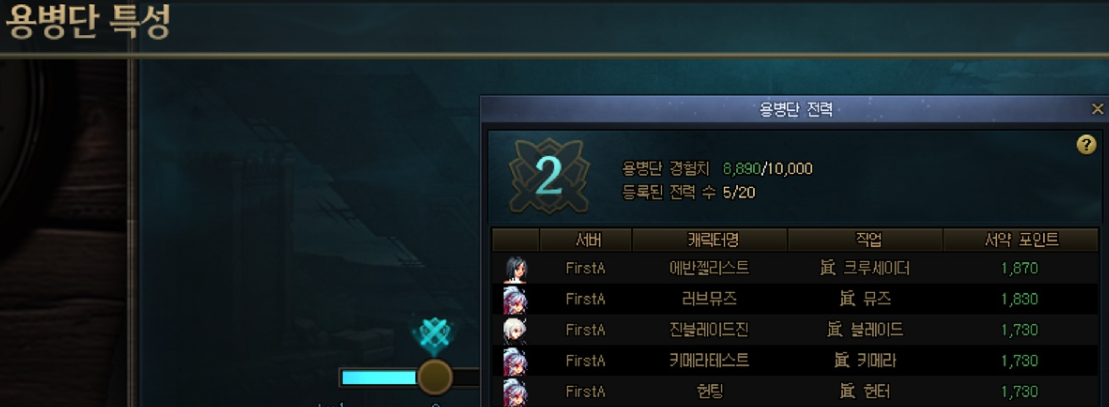Click the 러브뮤즈 character portrait
1109x407 pixels.
516,299
